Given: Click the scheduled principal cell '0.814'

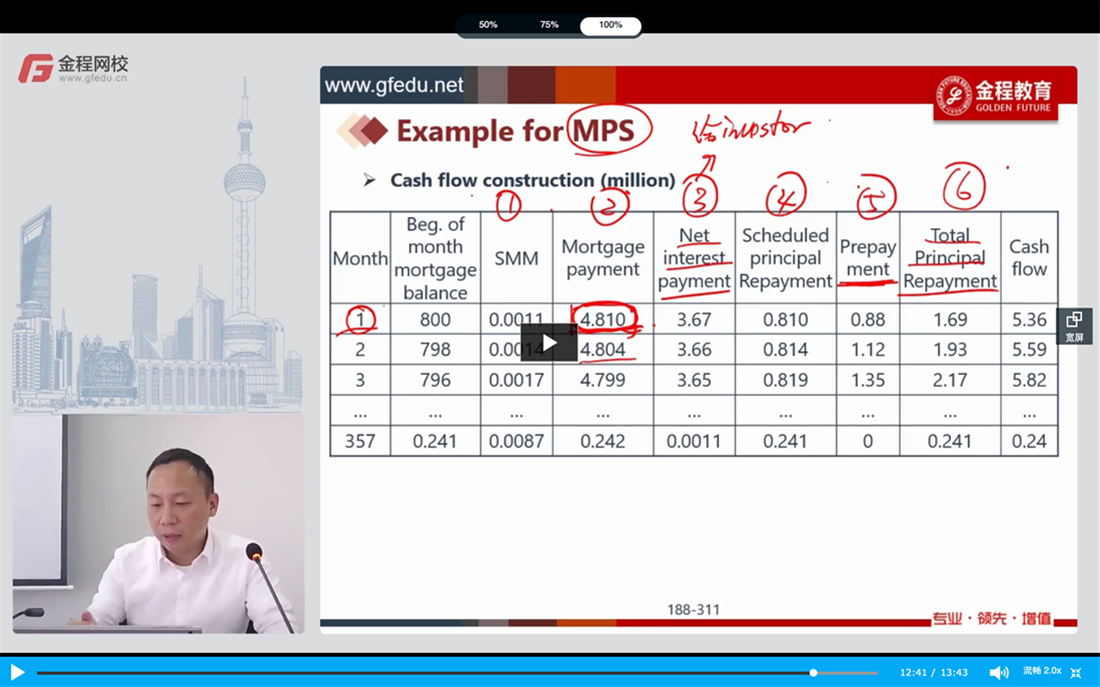Looking at the screenshot, I should click(785, 349).
